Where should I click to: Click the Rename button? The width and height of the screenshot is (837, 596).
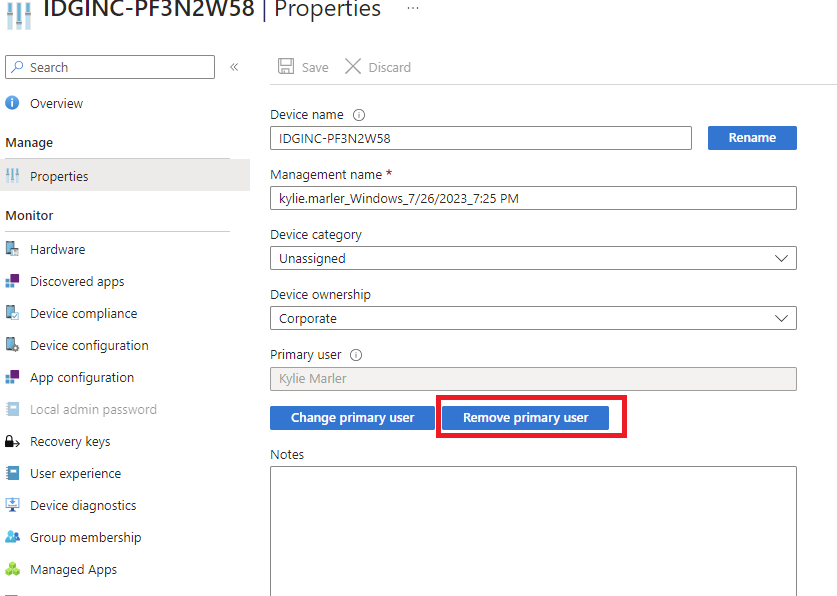point(752,138)
